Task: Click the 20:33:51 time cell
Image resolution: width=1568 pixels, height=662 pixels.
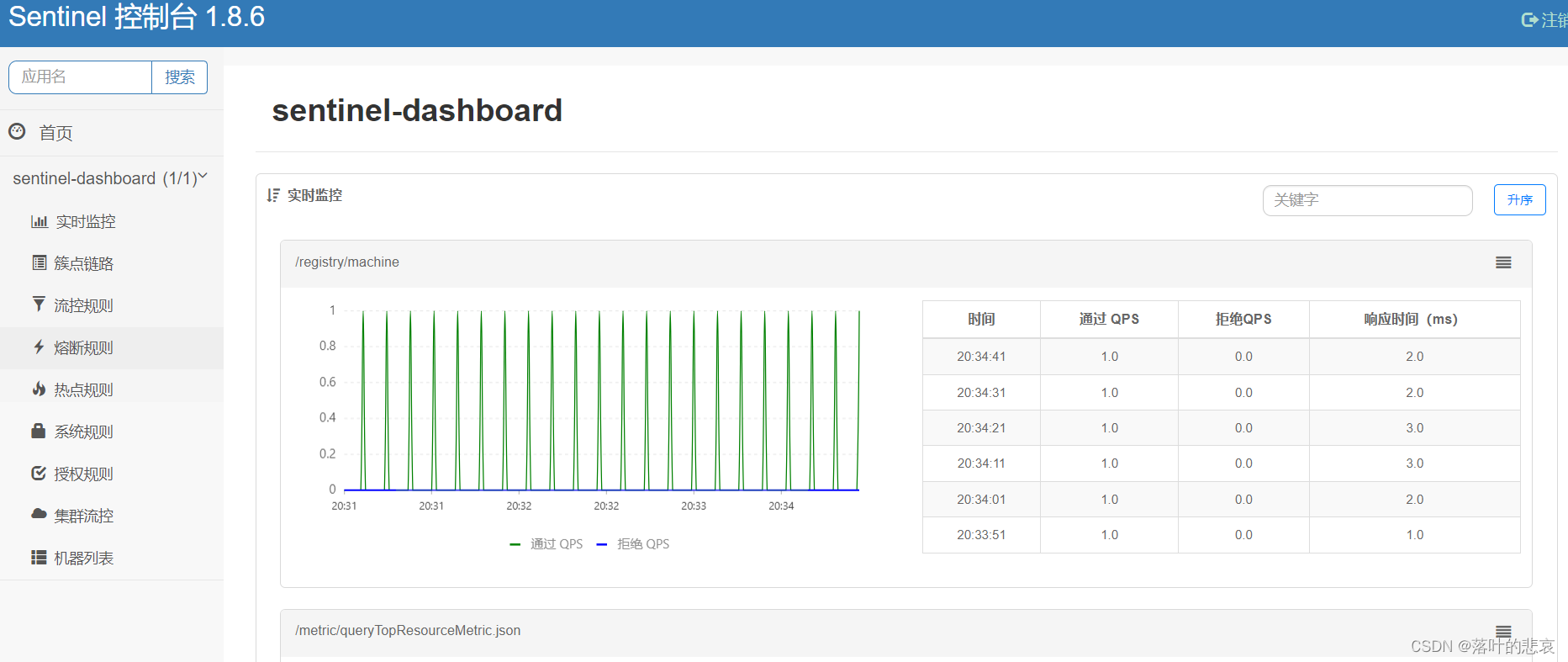Action: coord(981,535)
